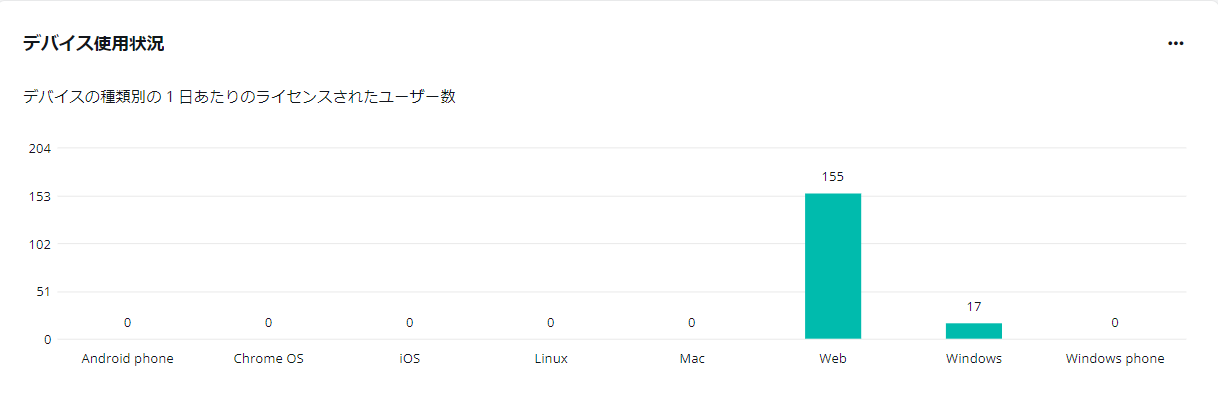
Task: Select the Linux axis label
Action: [551, 358]
